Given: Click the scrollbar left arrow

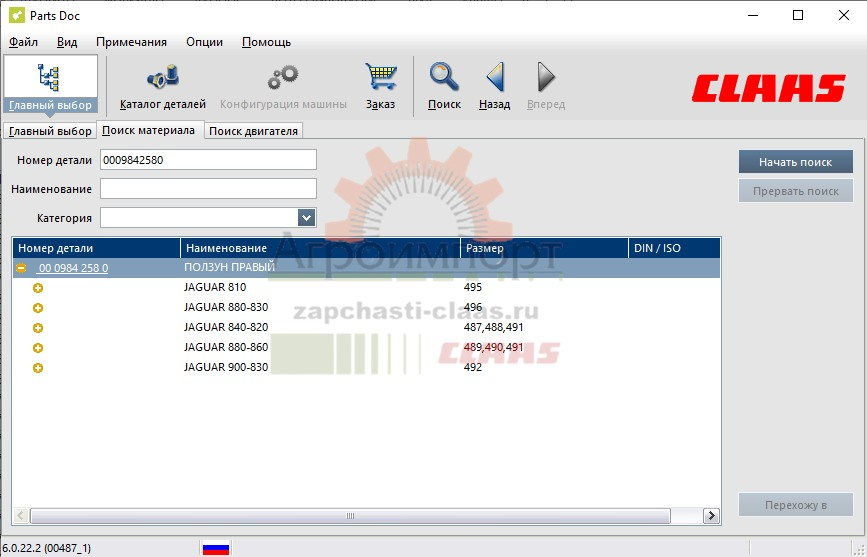Looking at the screenshot, I should click(x=20, y=516).
